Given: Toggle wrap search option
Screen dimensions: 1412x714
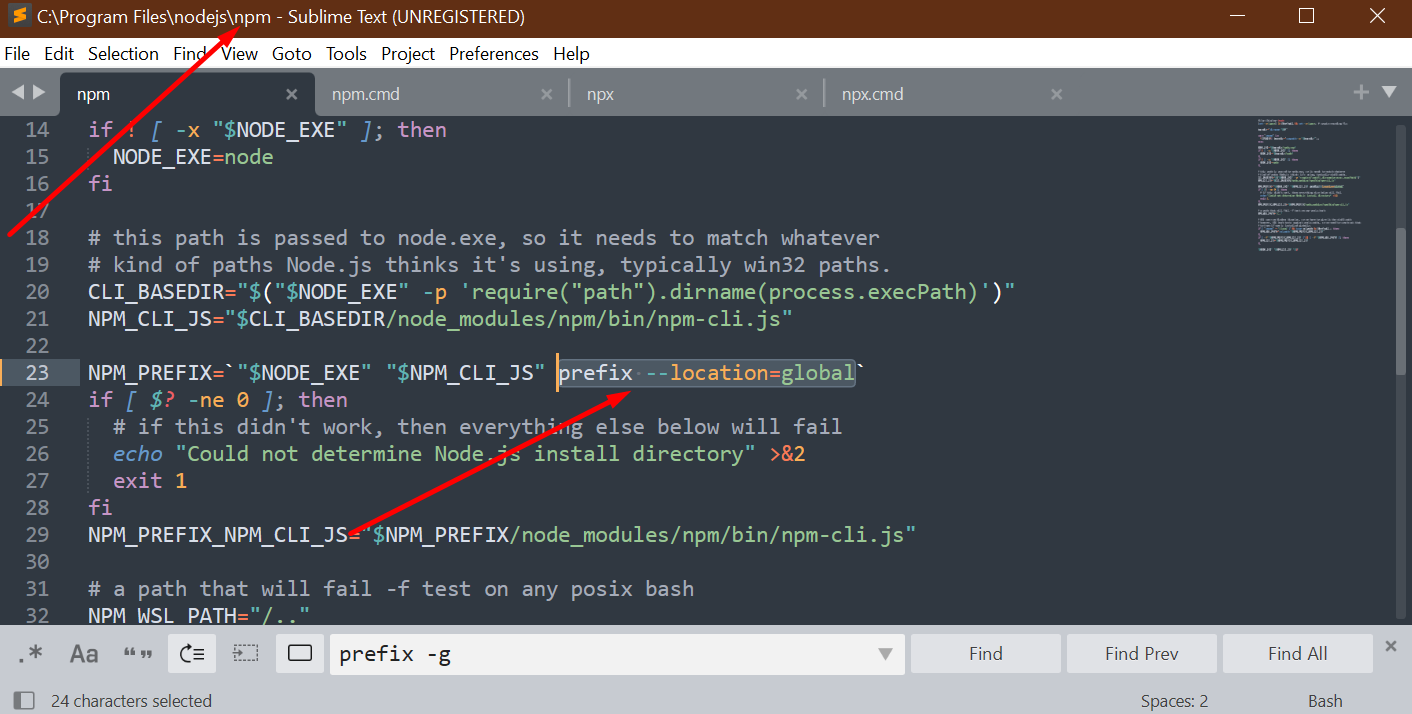Looking at the screenshot, I should (192, 653).
